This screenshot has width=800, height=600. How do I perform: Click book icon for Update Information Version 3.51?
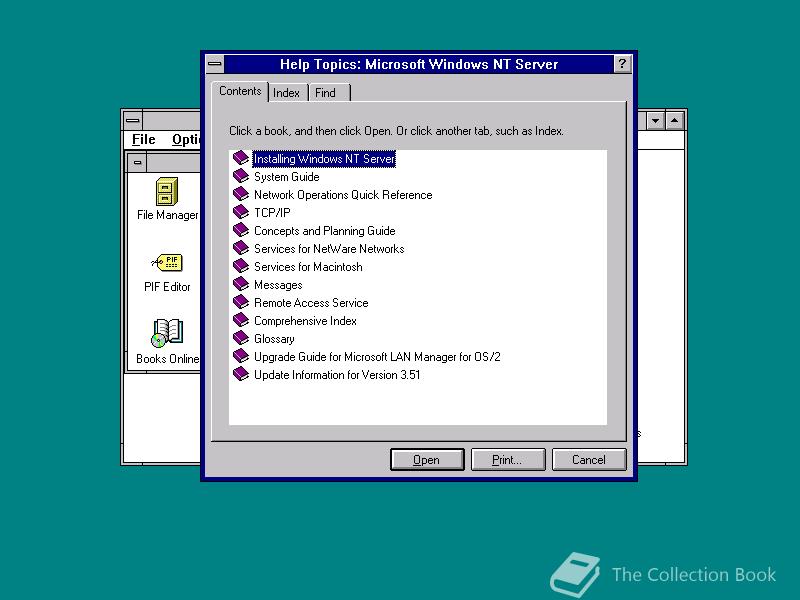[x=241, y=374]
